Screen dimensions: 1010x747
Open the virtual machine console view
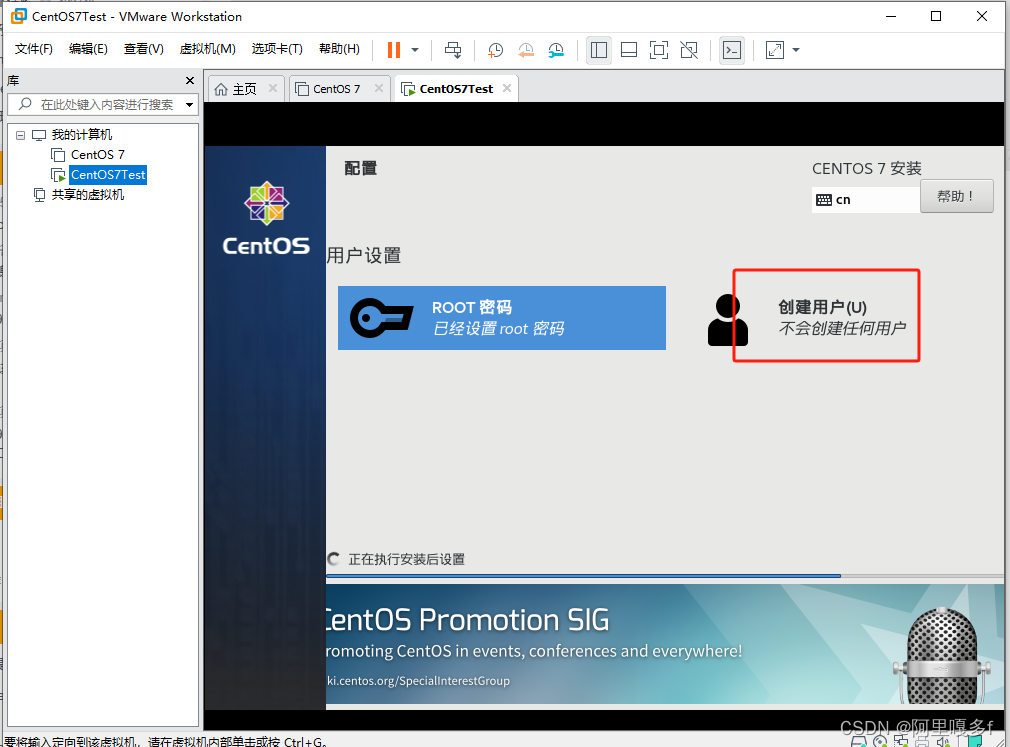coord(732,50)
